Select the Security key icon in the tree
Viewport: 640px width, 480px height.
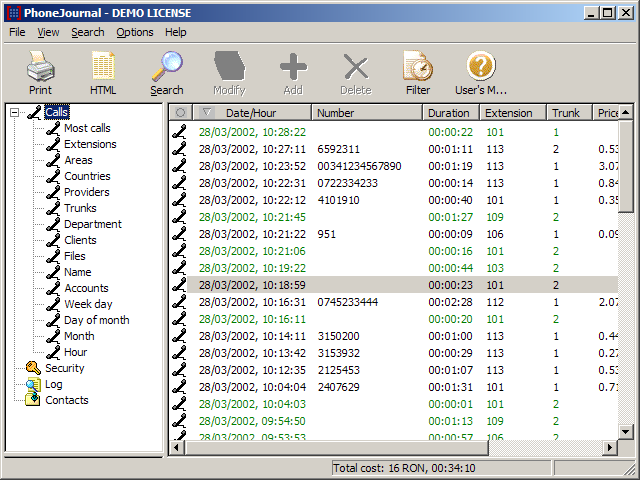(33, 368)
